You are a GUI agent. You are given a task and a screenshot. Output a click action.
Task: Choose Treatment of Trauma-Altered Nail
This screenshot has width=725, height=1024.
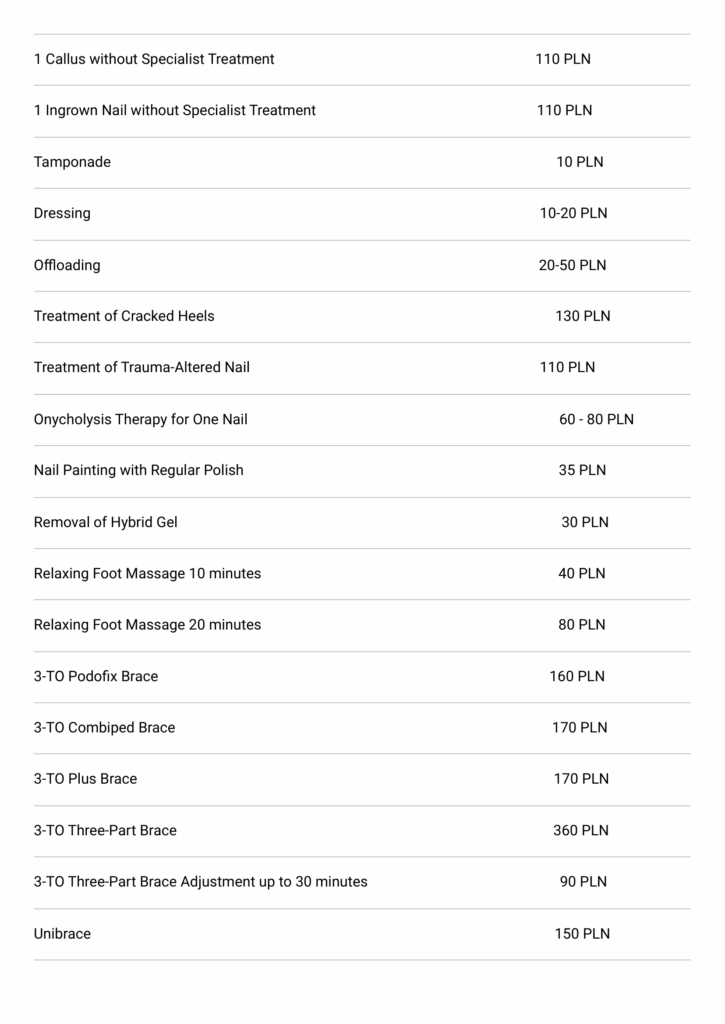click(142, 367)
